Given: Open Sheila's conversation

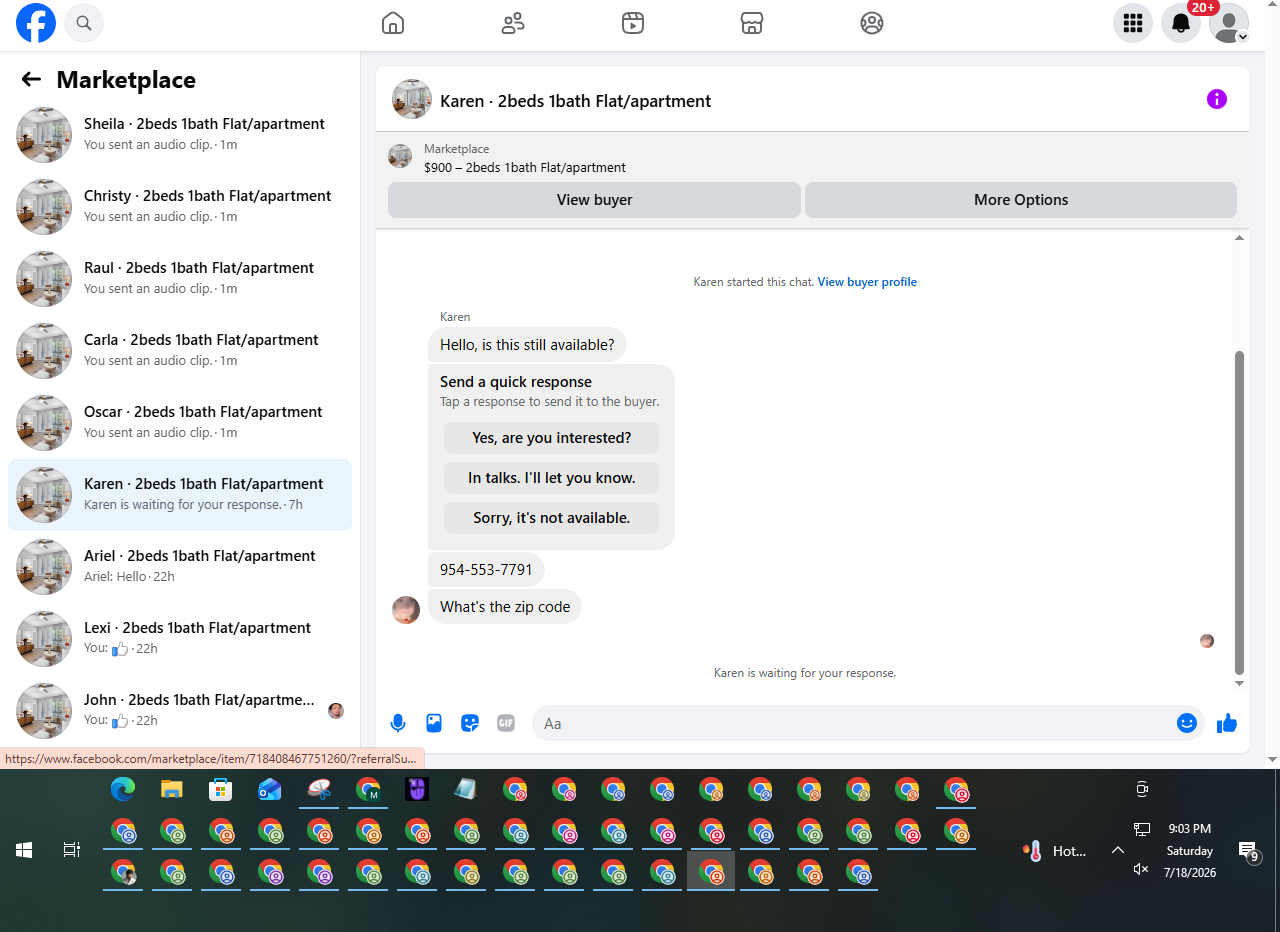Looking at the screenshot, I should click(x=180, y=135).
